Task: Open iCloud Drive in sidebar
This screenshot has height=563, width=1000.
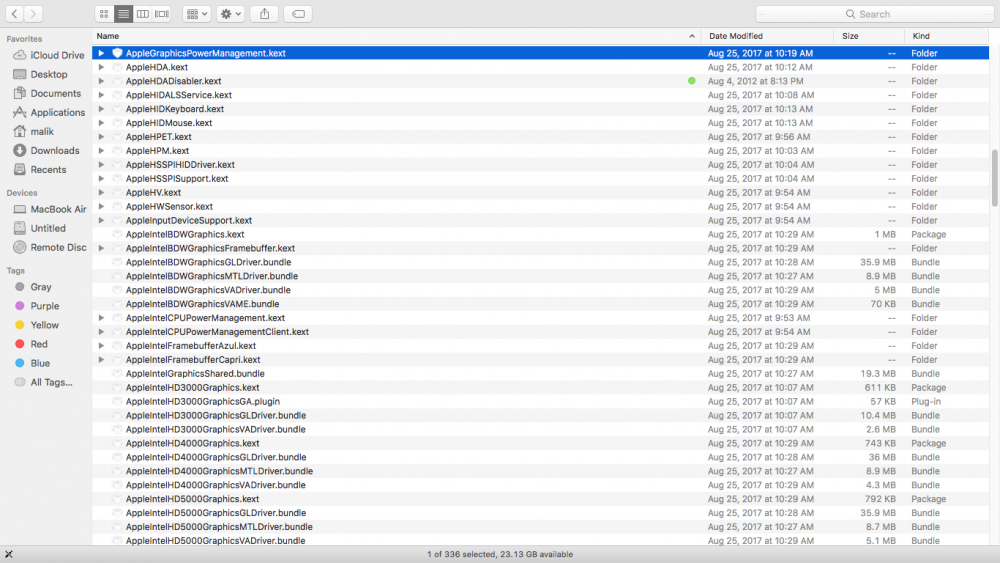Action: [x=48, y=55]
